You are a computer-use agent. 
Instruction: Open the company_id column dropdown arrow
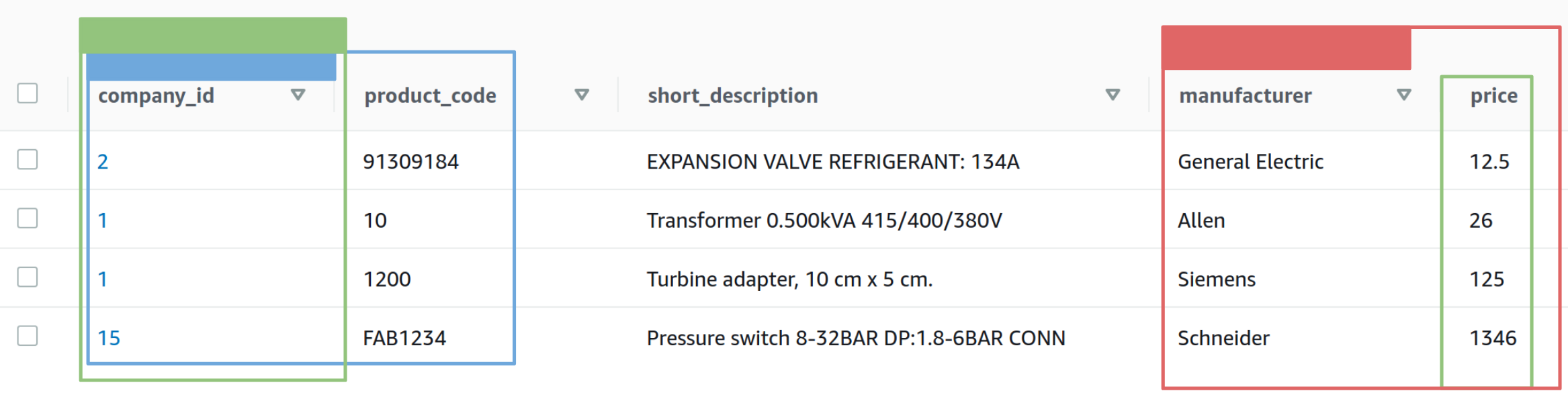(x=298, y=95)
